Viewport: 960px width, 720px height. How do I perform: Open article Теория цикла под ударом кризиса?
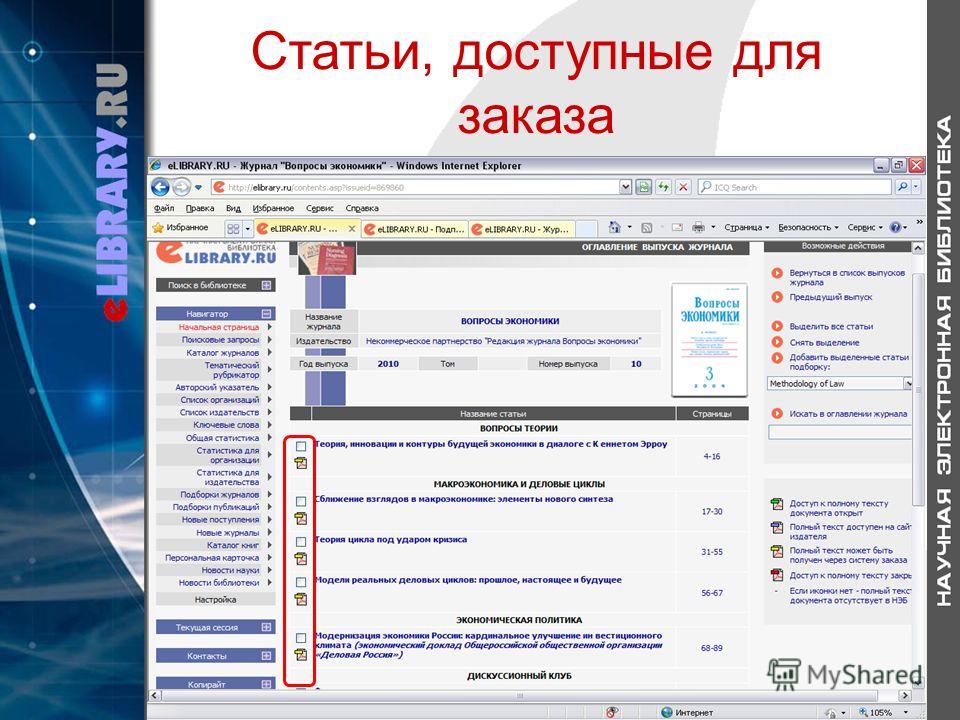[x=391, y=539]
